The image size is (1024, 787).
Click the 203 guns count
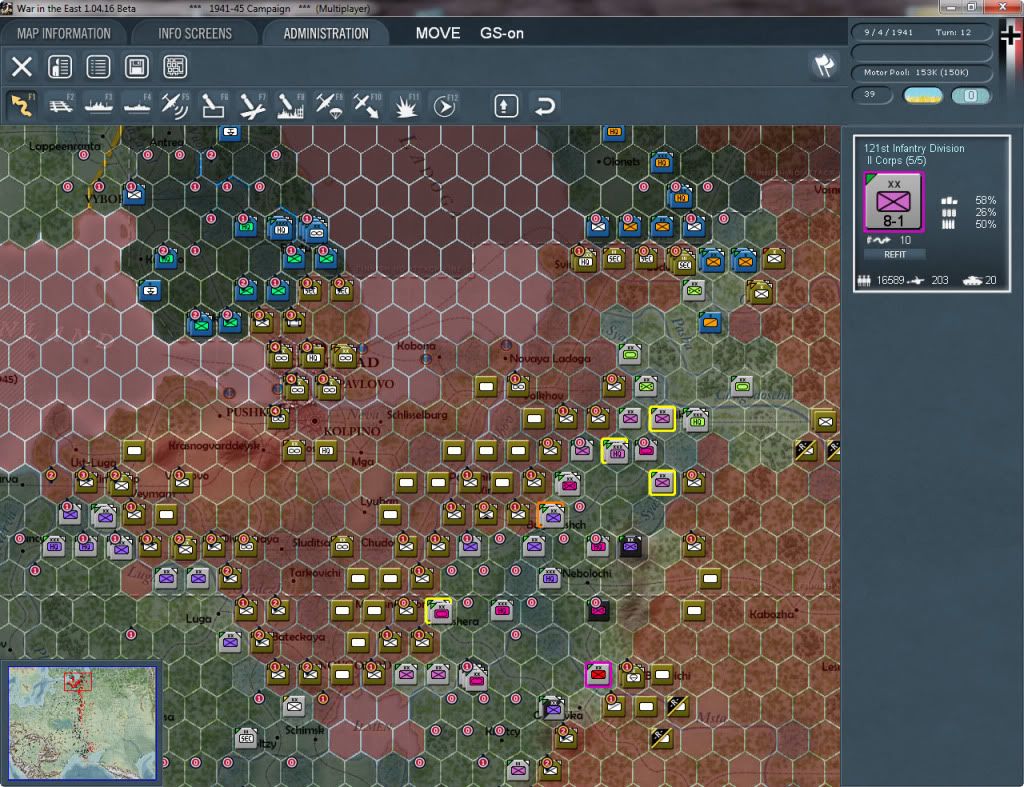click(939, 280)
